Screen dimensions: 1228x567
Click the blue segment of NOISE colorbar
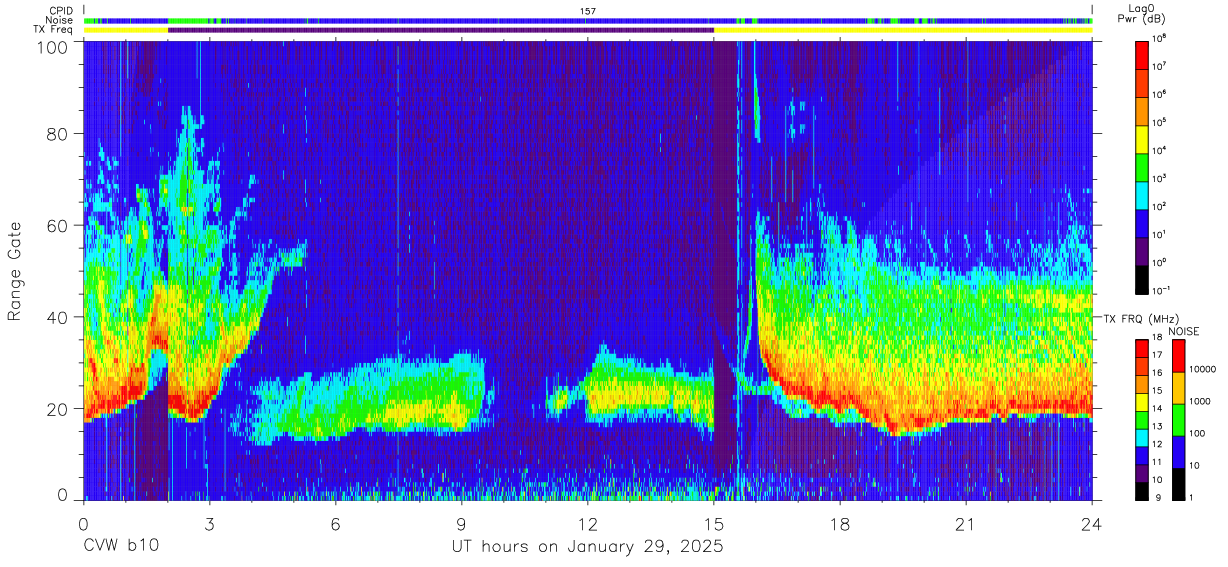[1178, 452]
